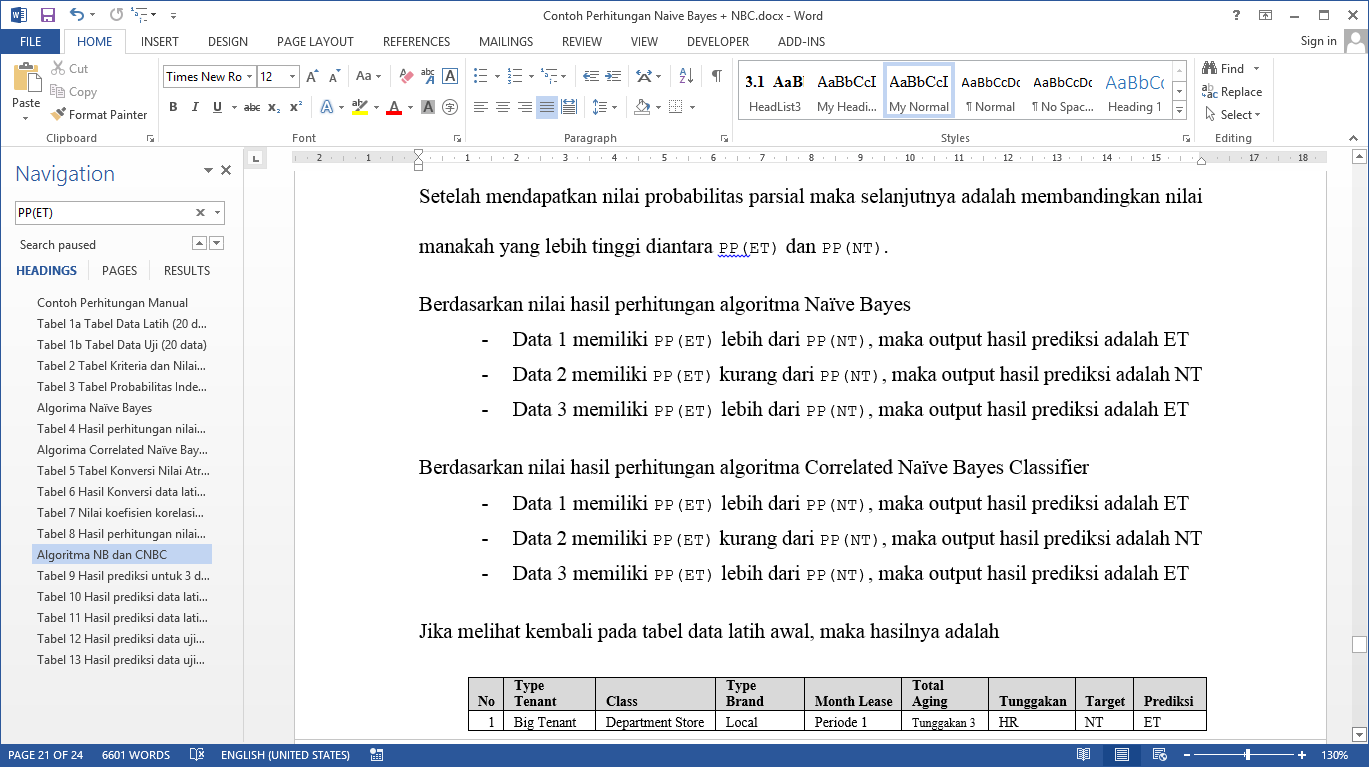1369x767 pixels.
Task: Click the Save icon in quick access toolbar
Action: [x=47, y=15]
